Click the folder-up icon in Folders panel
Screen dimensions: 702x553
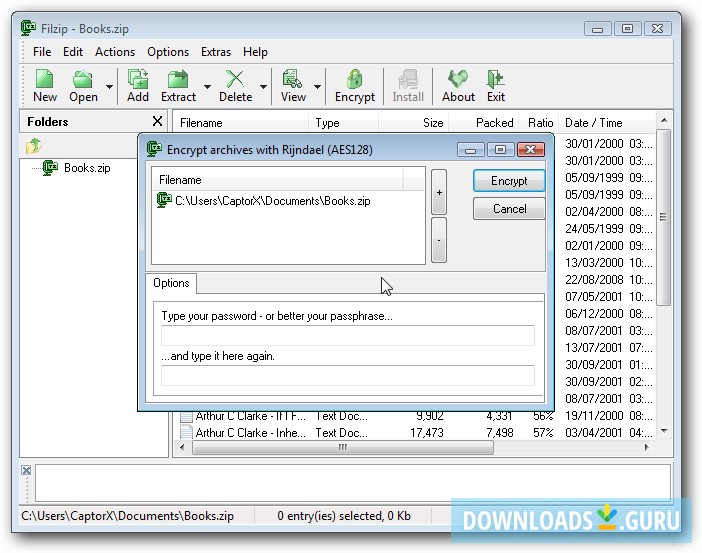(34, 146)
